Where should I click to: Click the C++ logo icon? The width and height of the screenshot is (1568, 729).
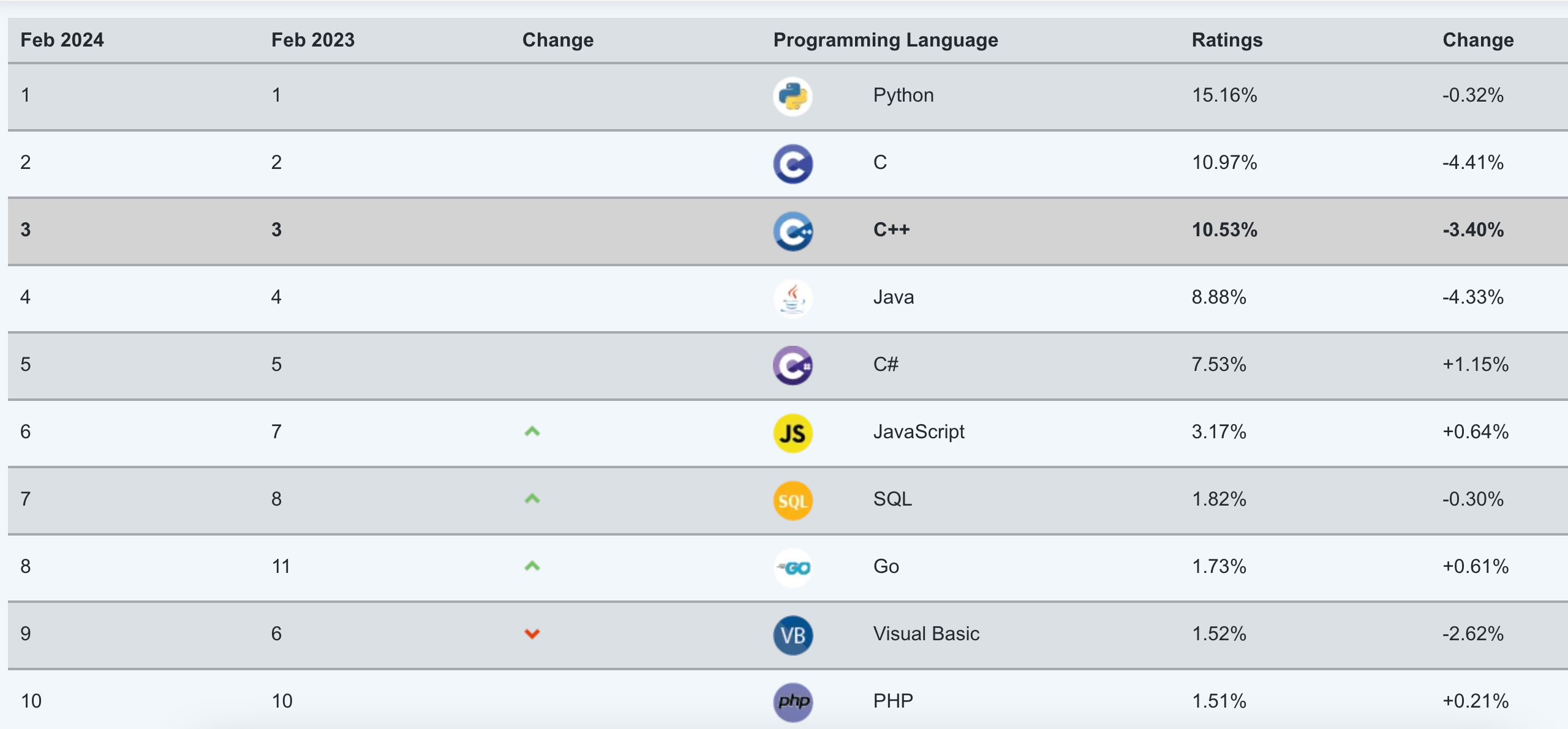pos(793,230)
